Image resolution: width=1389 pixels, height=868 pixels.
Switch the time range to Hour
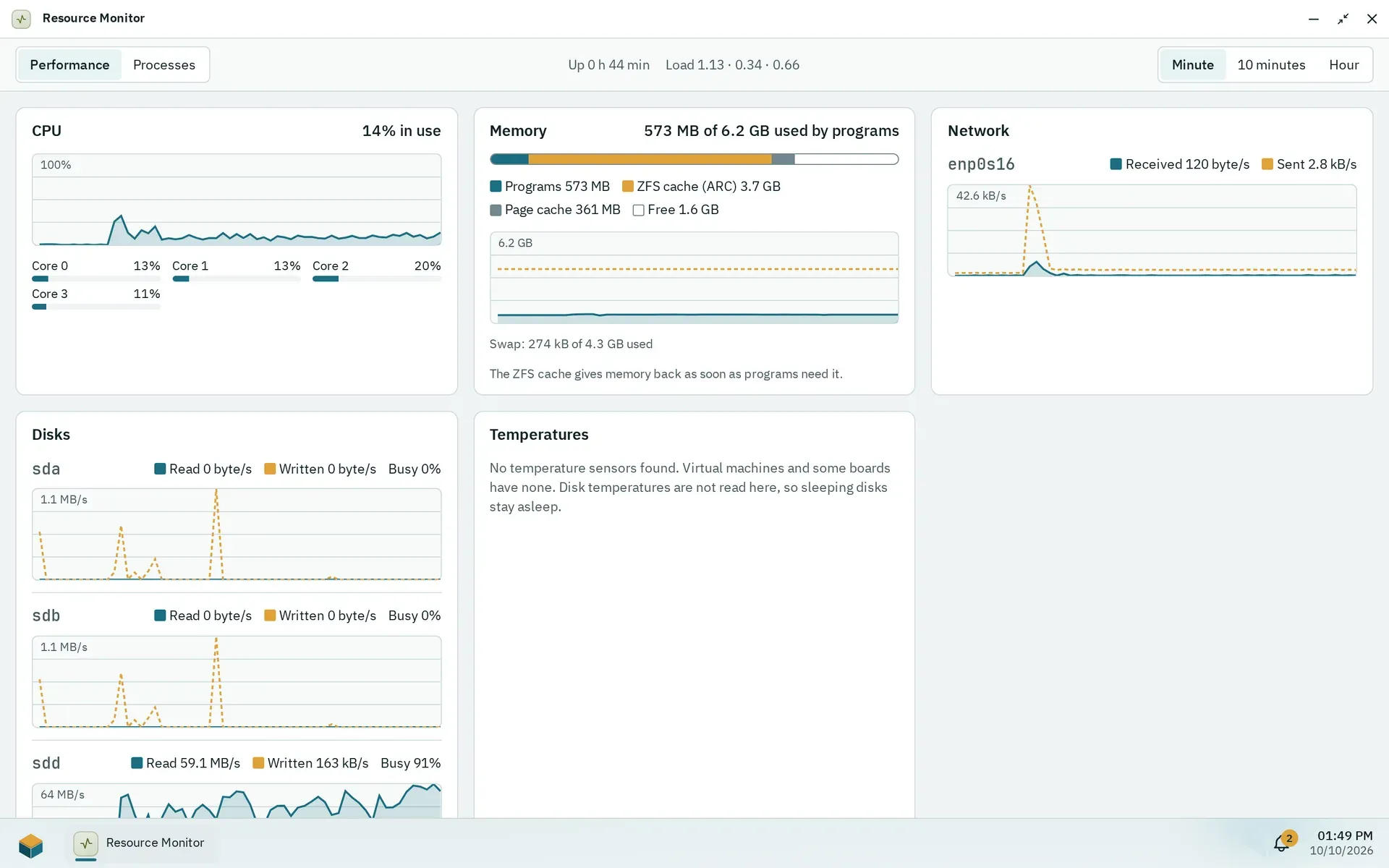(1343, 65)
